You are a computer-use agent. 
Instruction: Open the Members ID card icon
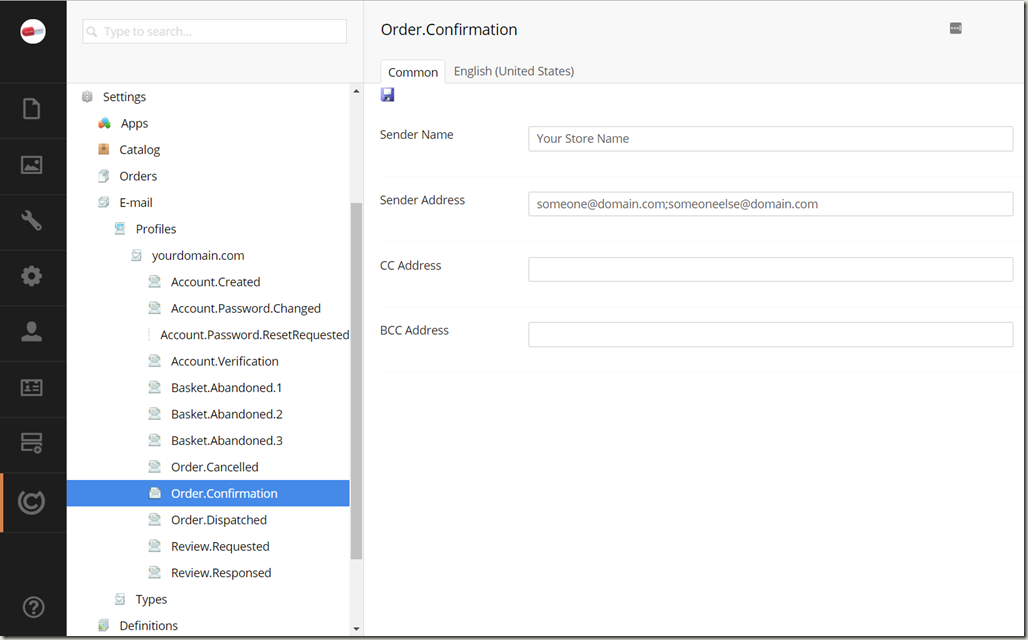[x=32, y=388]
